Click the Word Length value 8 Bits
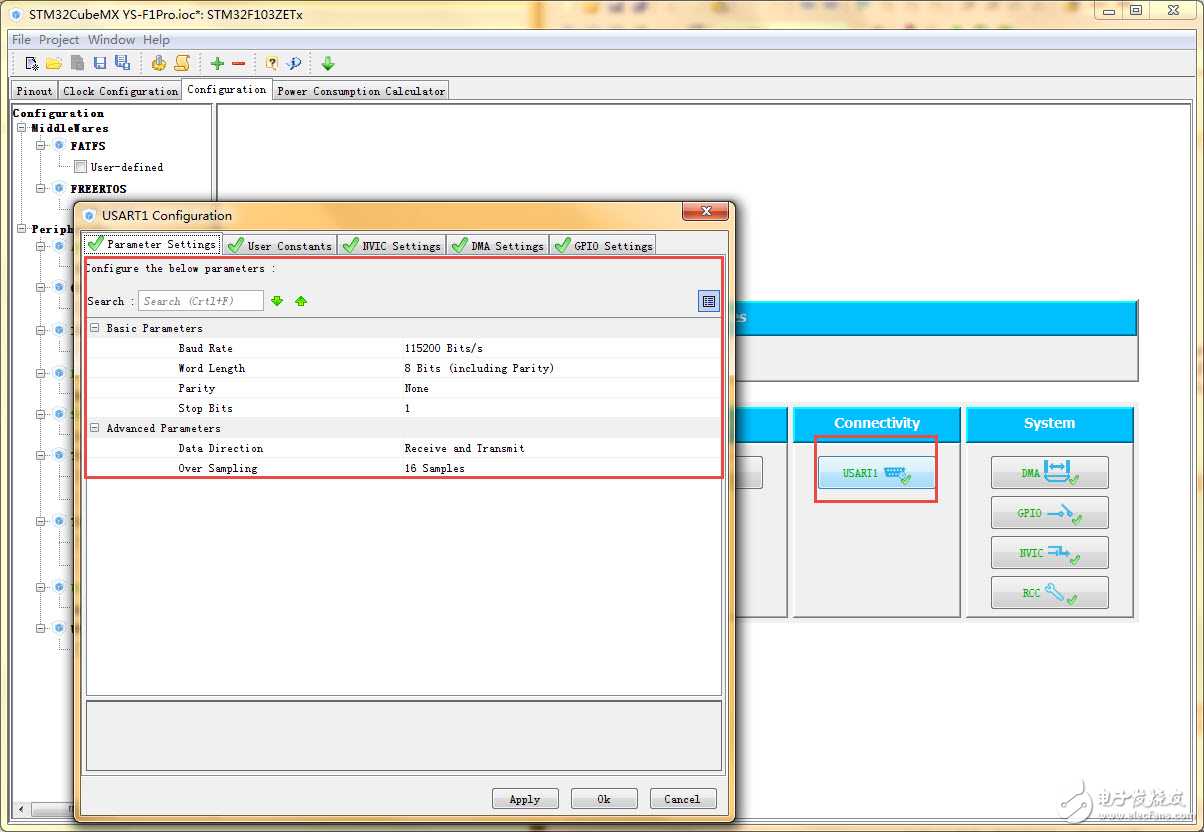This screenshot has height=832, width=1204. pyautogui.click(x=479, y=368)
